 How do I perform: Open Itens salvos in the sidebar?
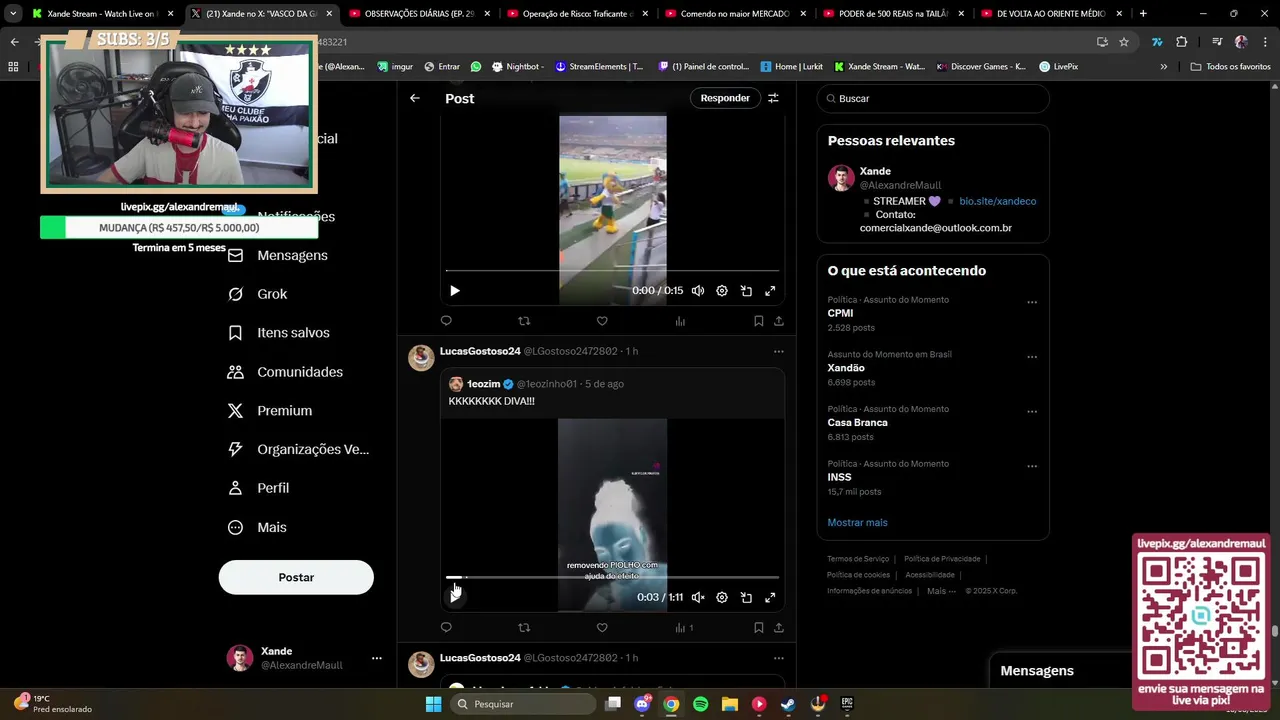pos(279,333)
